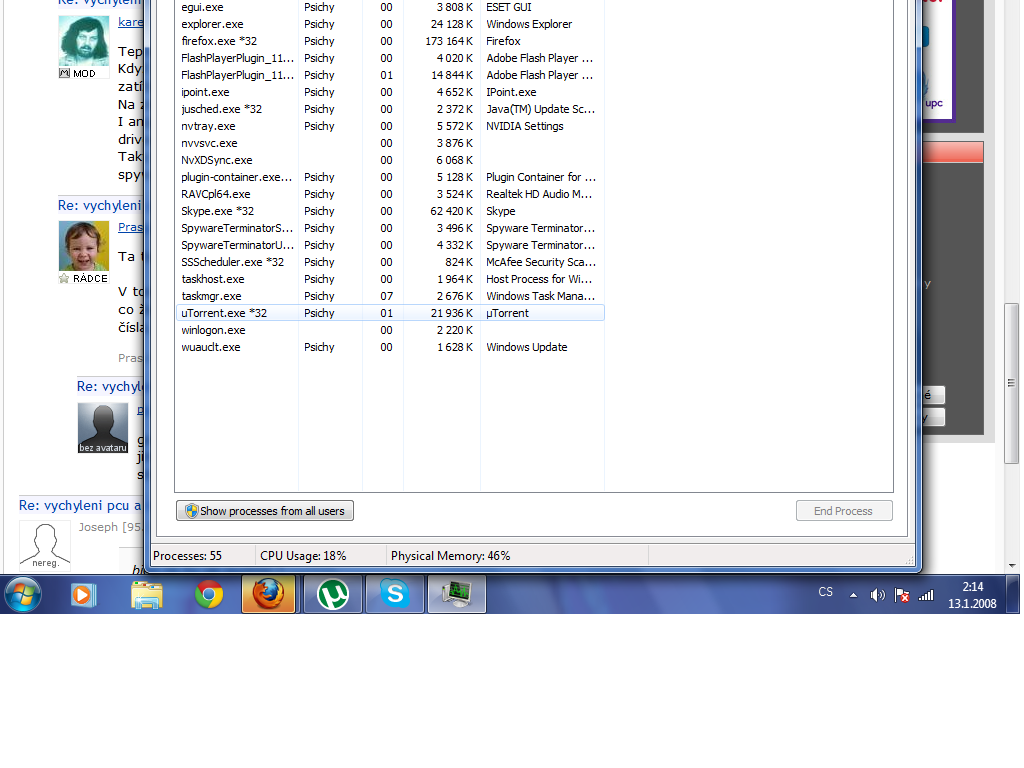The width and height of the screenshot is (1024, 768).
Task: Open the CS language indicator
Action: pos(825,592)
